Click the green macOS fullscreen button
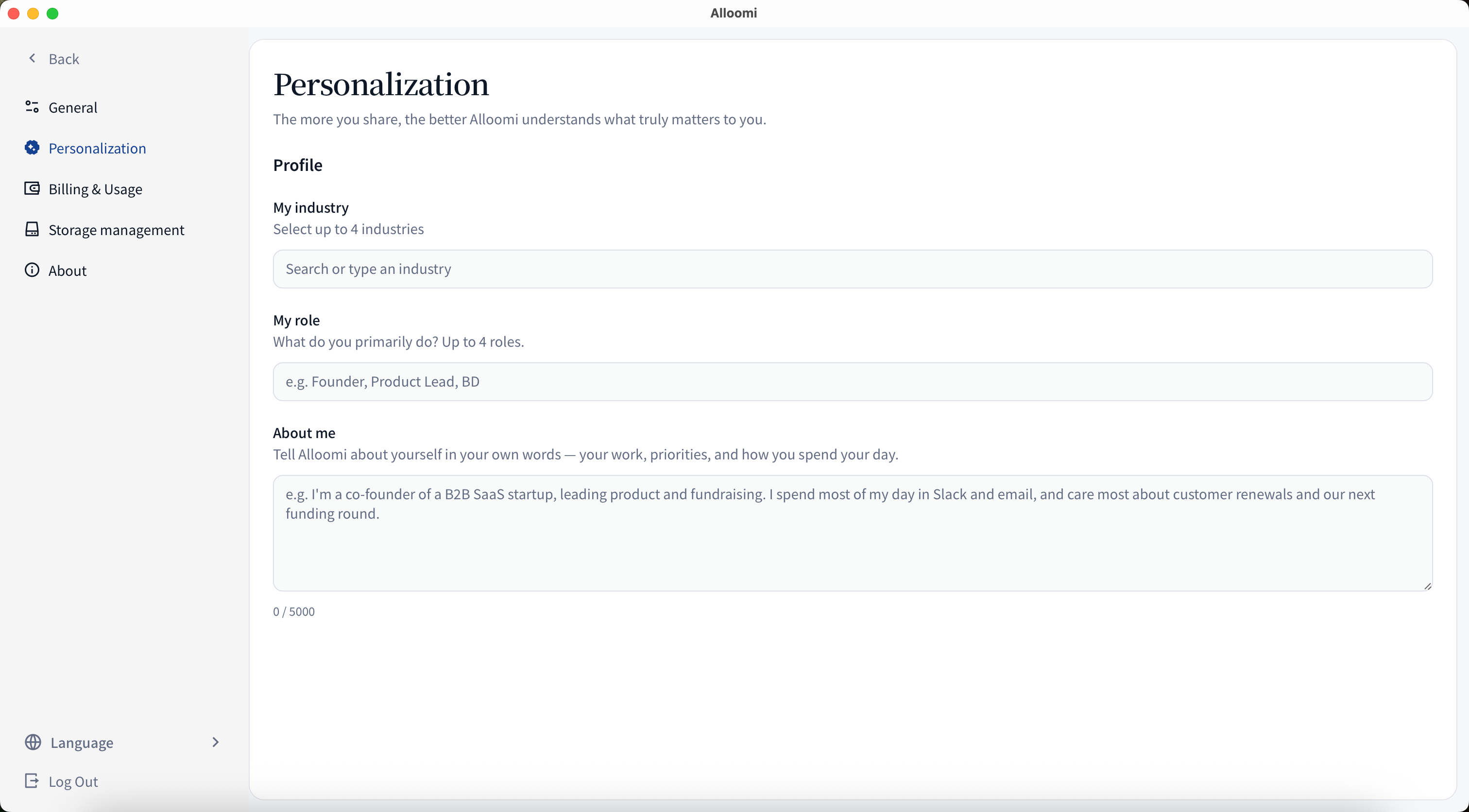 click(x=52, y=13)
